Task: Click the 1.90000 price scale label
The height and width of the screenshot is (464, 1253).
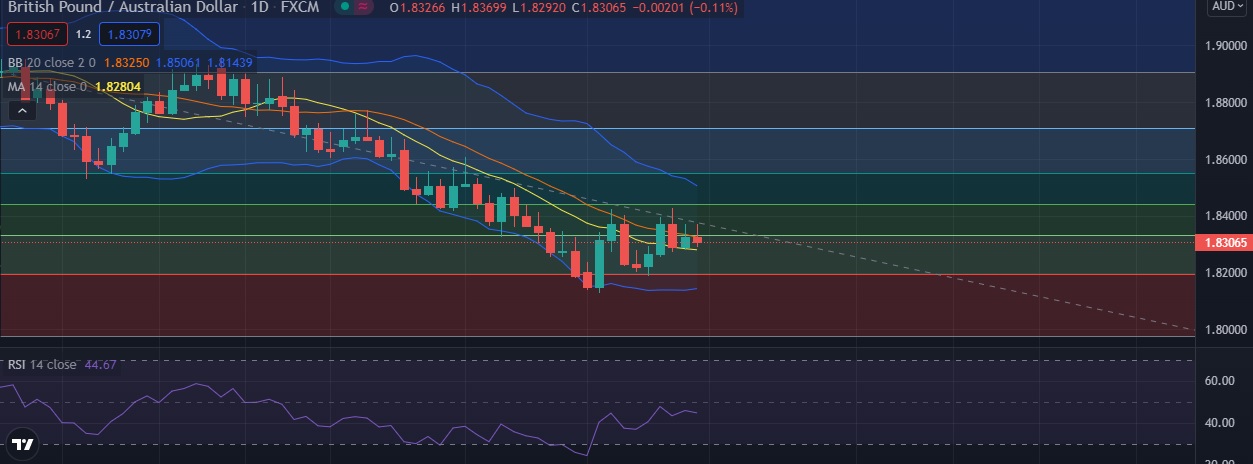Action: (1225, 46)
